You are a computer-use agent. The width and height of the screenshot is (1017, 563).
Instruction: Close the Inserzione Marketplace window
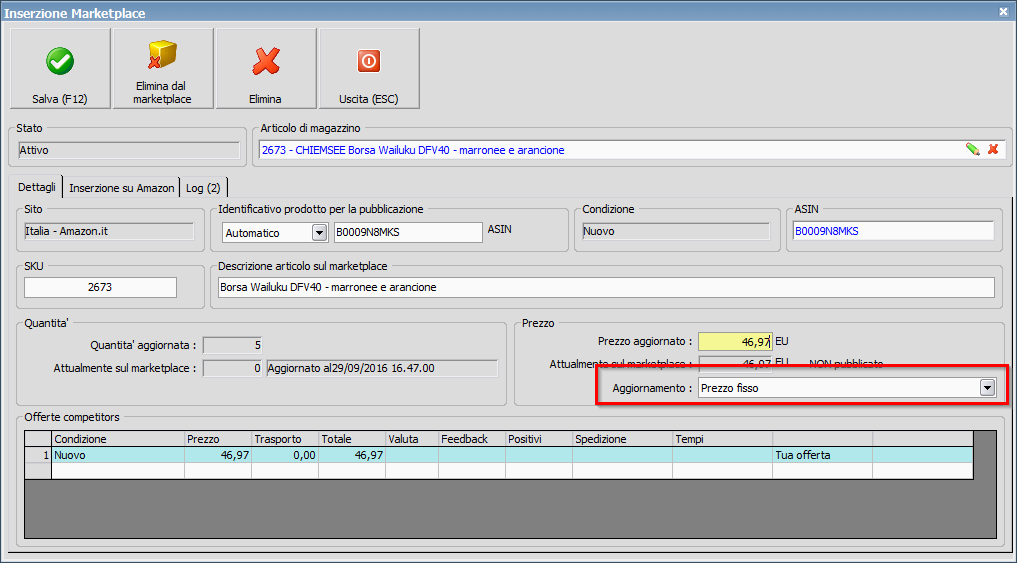[x=1003, y=12]
